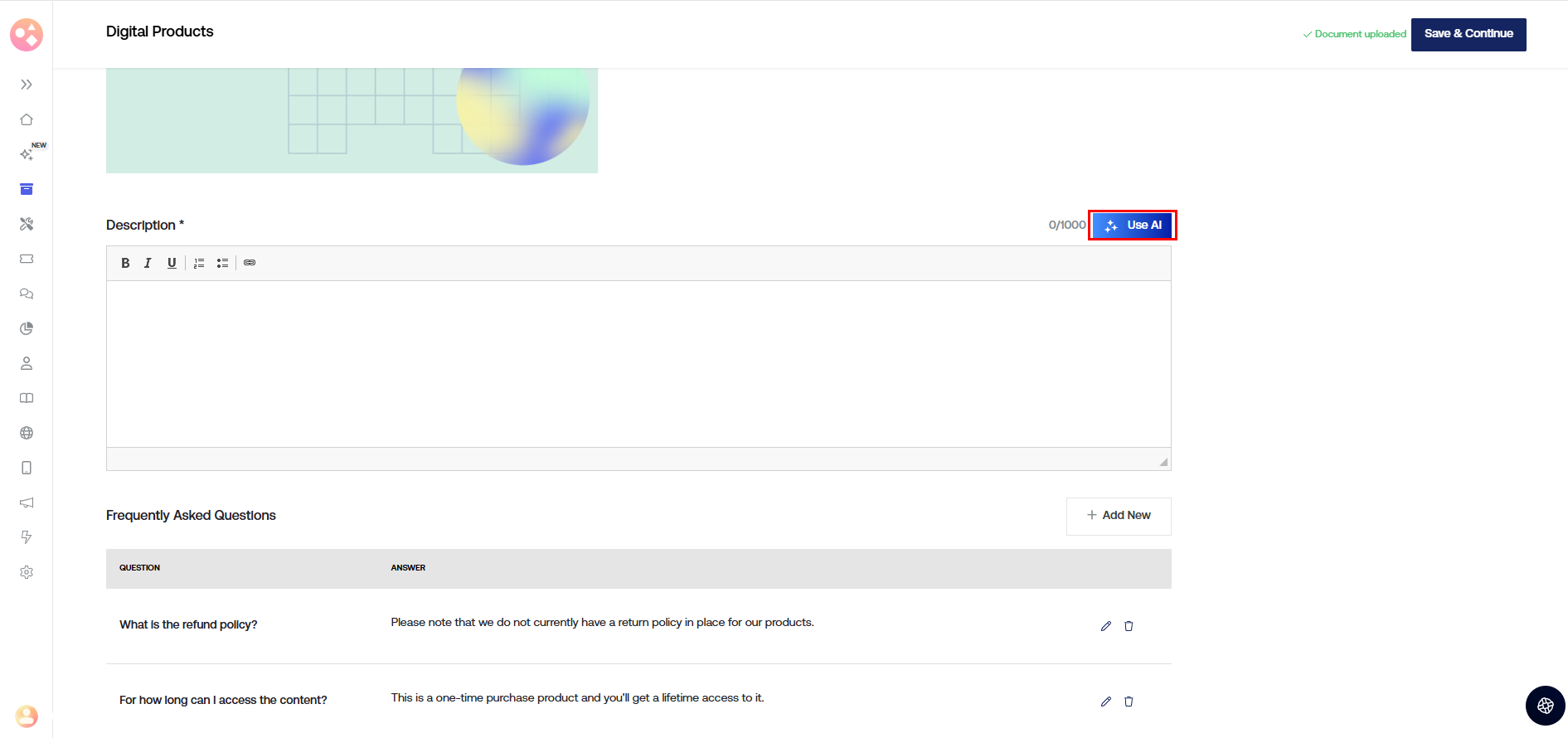Expand the collapsed sidebar with double-chevron
The image size is (1568, 738).
point(27,85)
